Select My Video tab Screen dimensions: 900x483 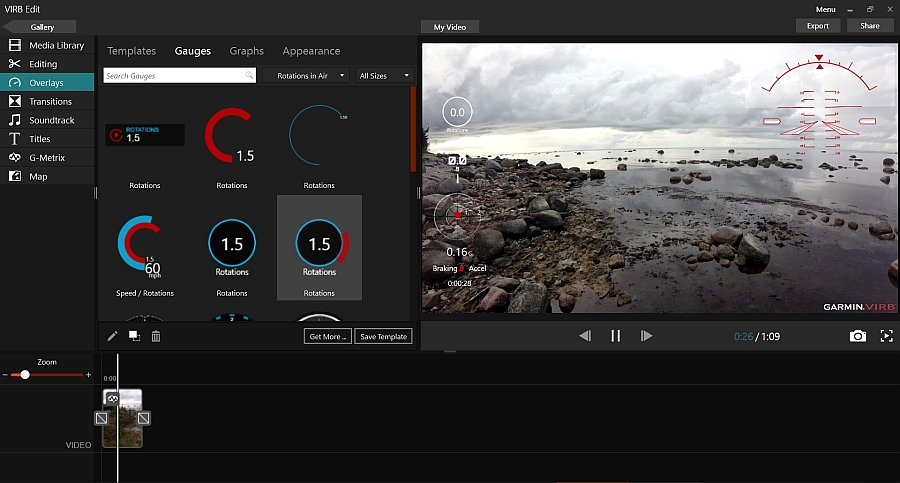(450, 27)
